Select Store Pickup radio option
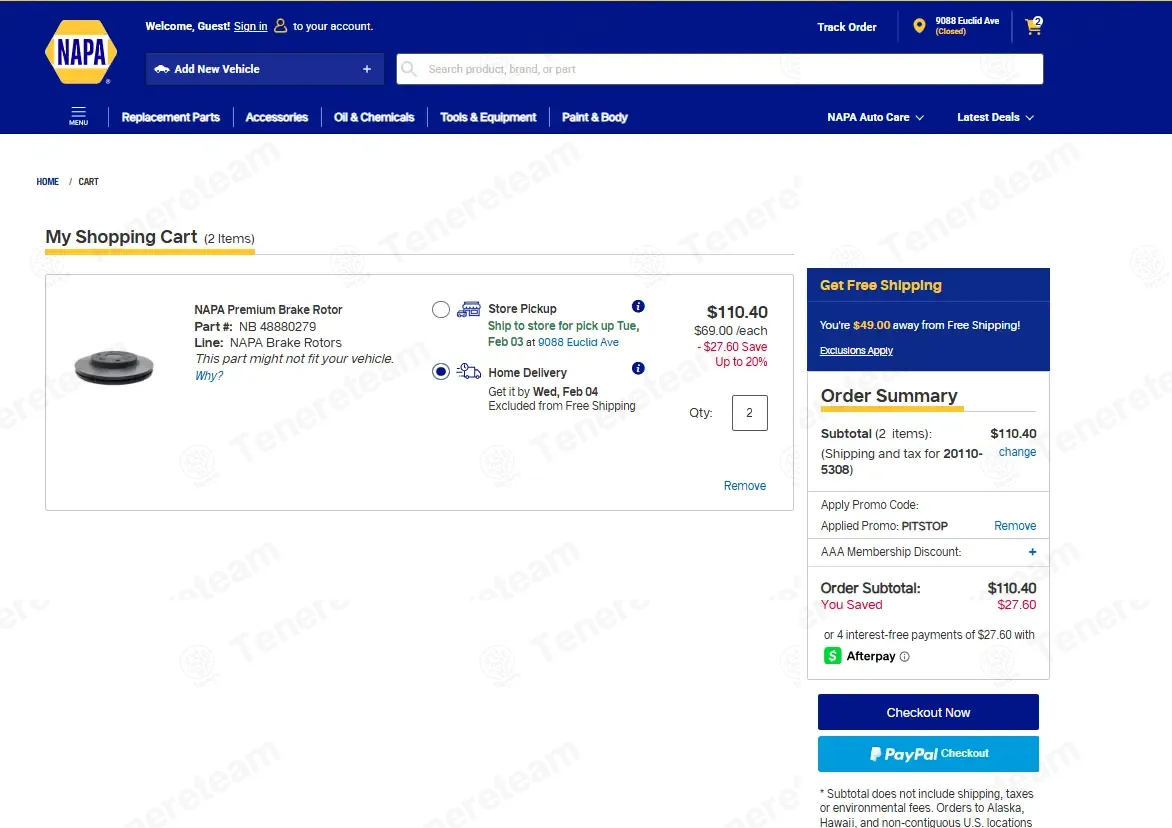1172x828 pixels. point(441,309)
